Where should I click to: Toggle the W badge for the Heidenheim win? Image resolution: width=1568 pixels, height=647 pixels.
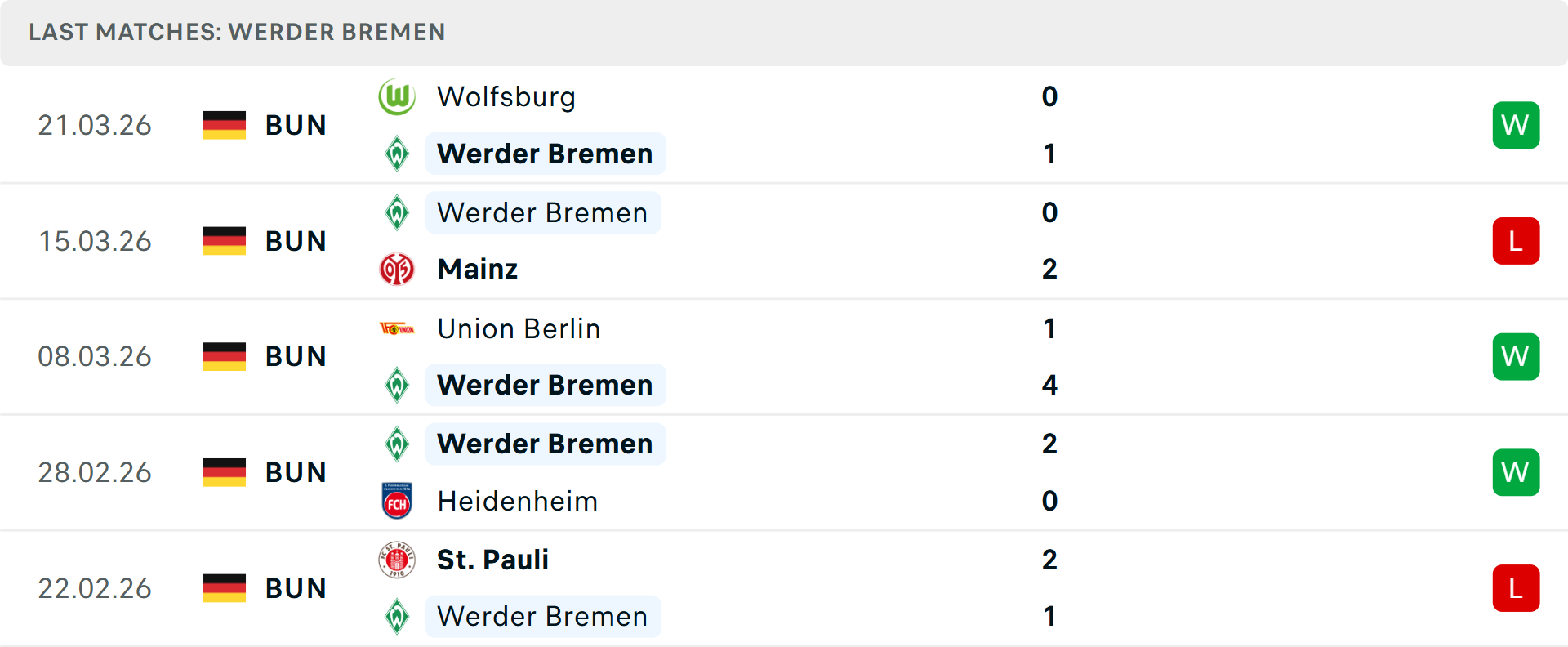tap(1516, 472)
